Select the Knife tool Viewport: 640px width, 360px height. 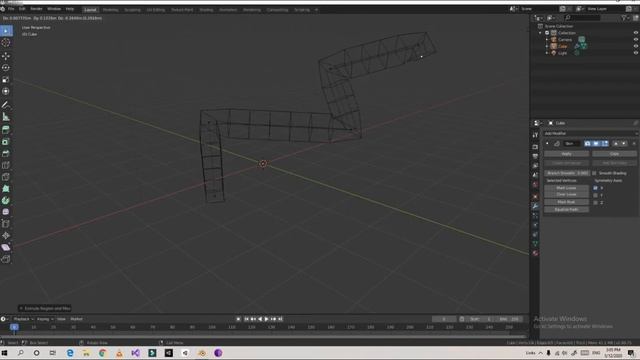pyautogui.click(x=6, y=177)
